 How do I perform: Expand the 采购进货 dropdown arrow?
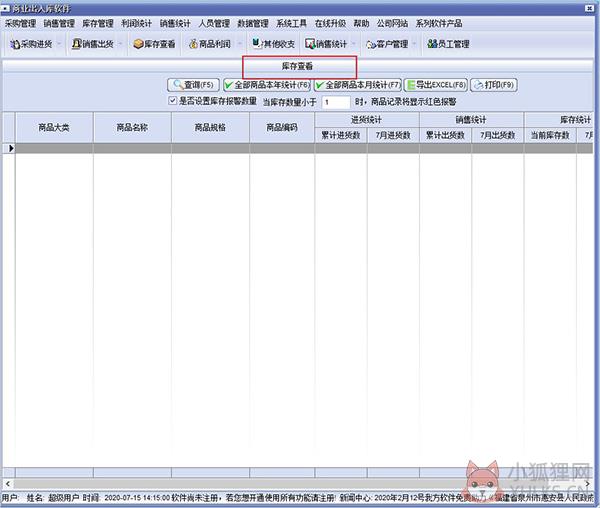click(x=59, y=44)
